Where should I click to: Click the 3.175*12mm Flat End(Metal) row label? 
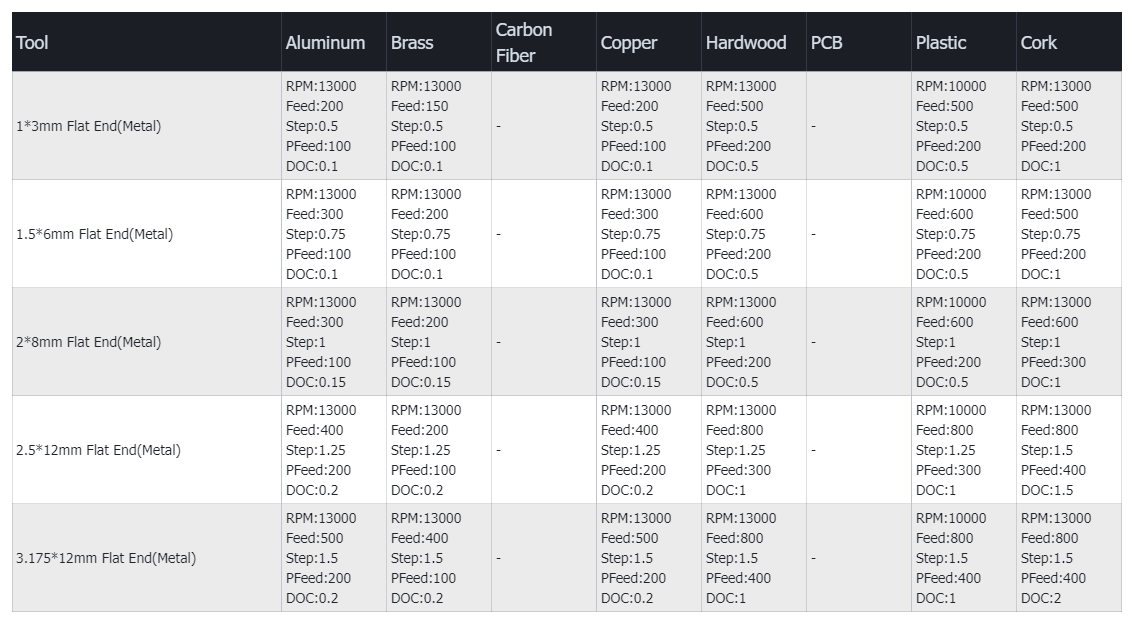tap(107, 558)
